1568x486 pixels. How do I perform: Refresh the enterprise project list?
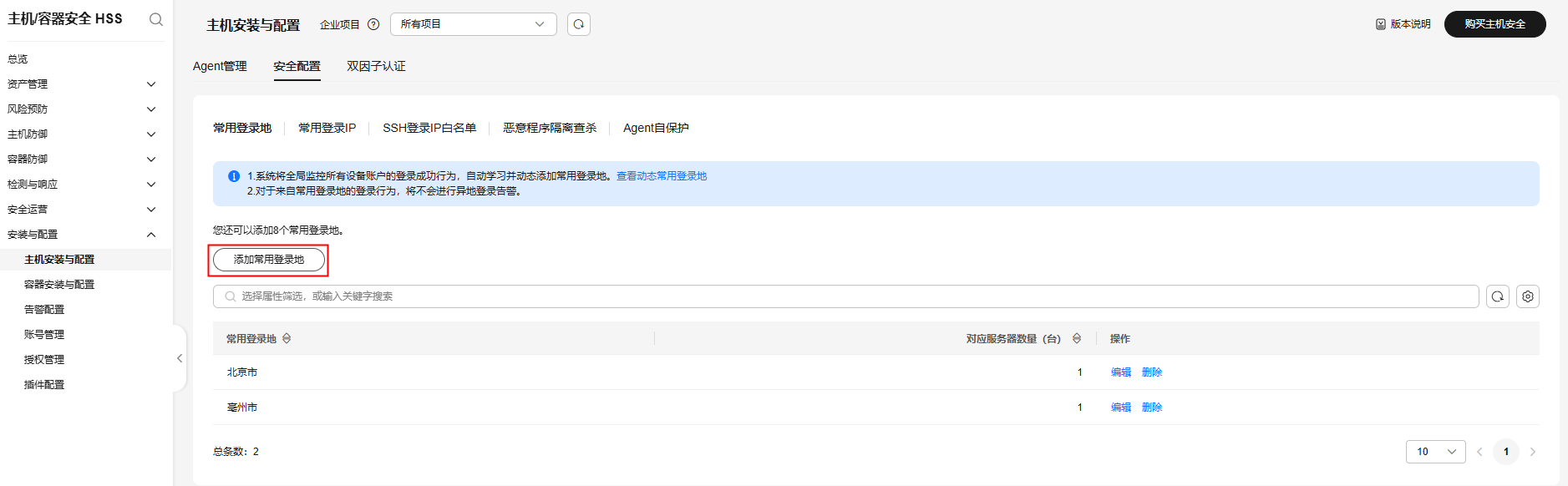point(579,24)
